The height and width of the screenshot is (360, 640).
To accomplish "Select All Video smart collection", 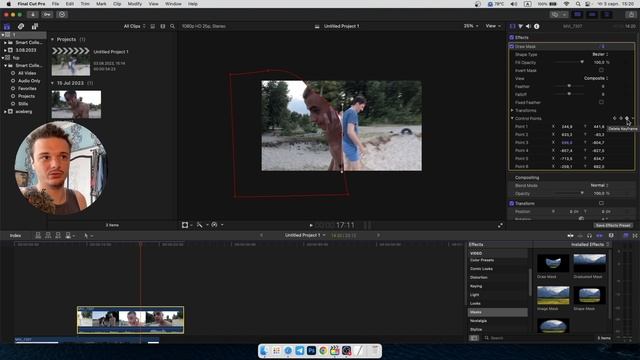I will click(27, 73).
